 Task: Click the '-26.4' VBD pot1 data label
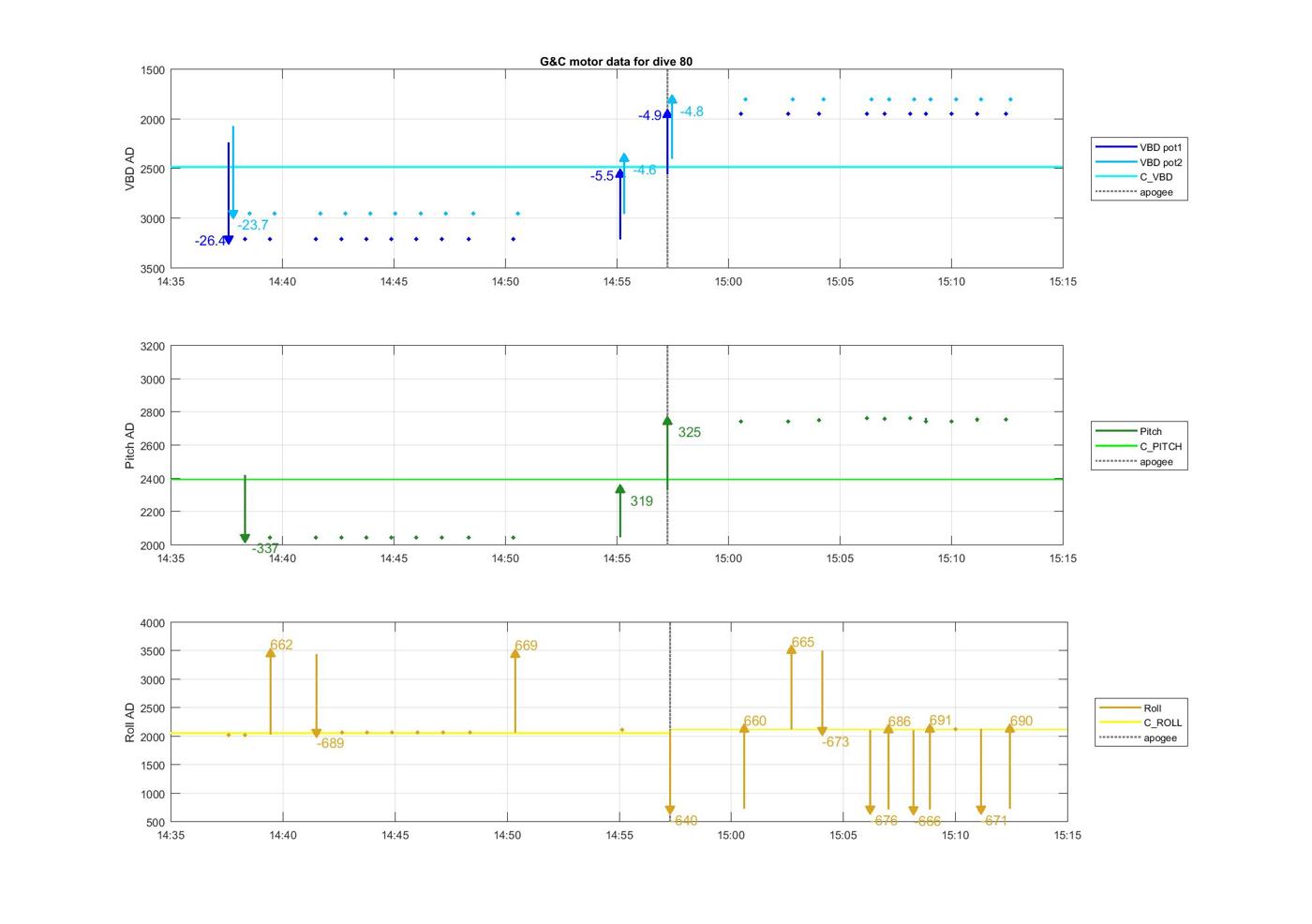click(x=210, y=241)
